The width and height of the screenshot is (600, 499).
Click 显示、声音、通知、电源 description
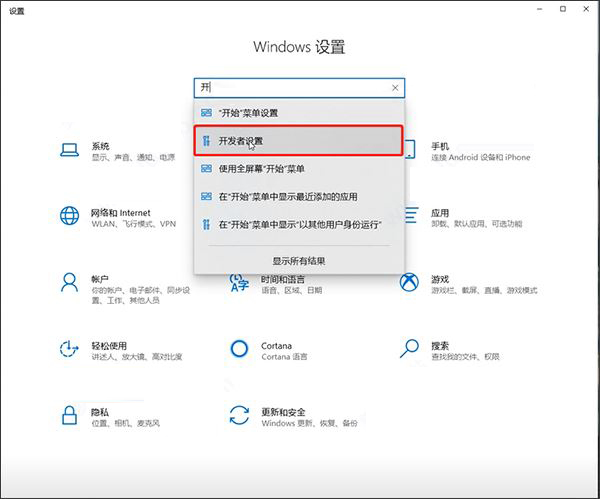[133, 157]
